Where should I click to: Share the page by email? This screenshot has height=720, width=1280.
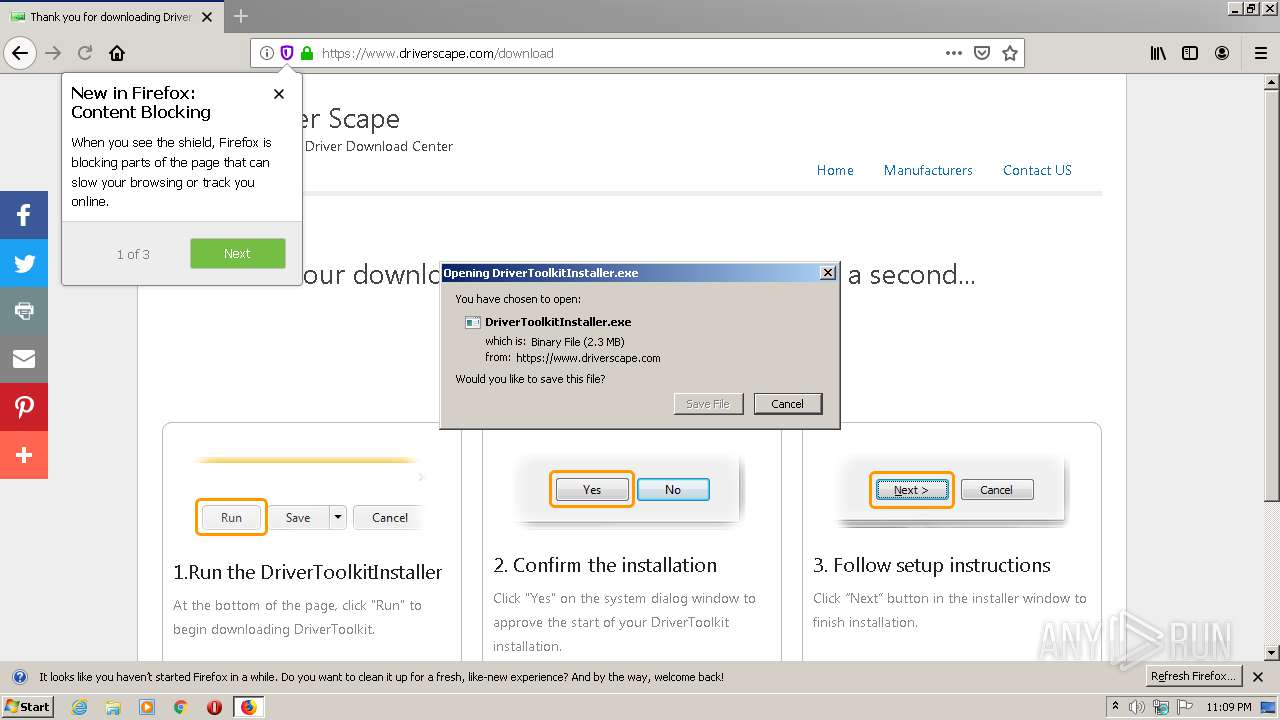coord(24,359)
